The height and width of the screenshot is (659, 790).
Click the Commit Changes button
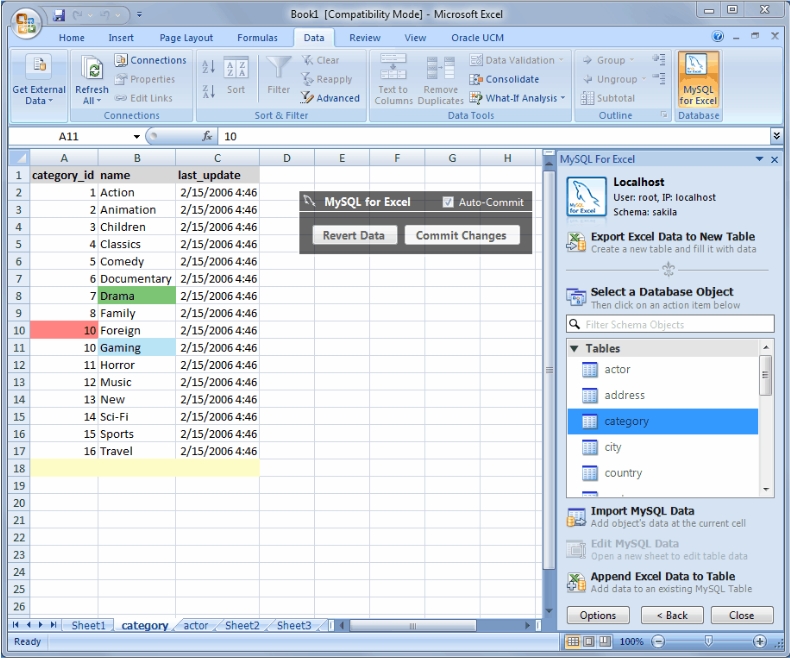pos(462,235)
